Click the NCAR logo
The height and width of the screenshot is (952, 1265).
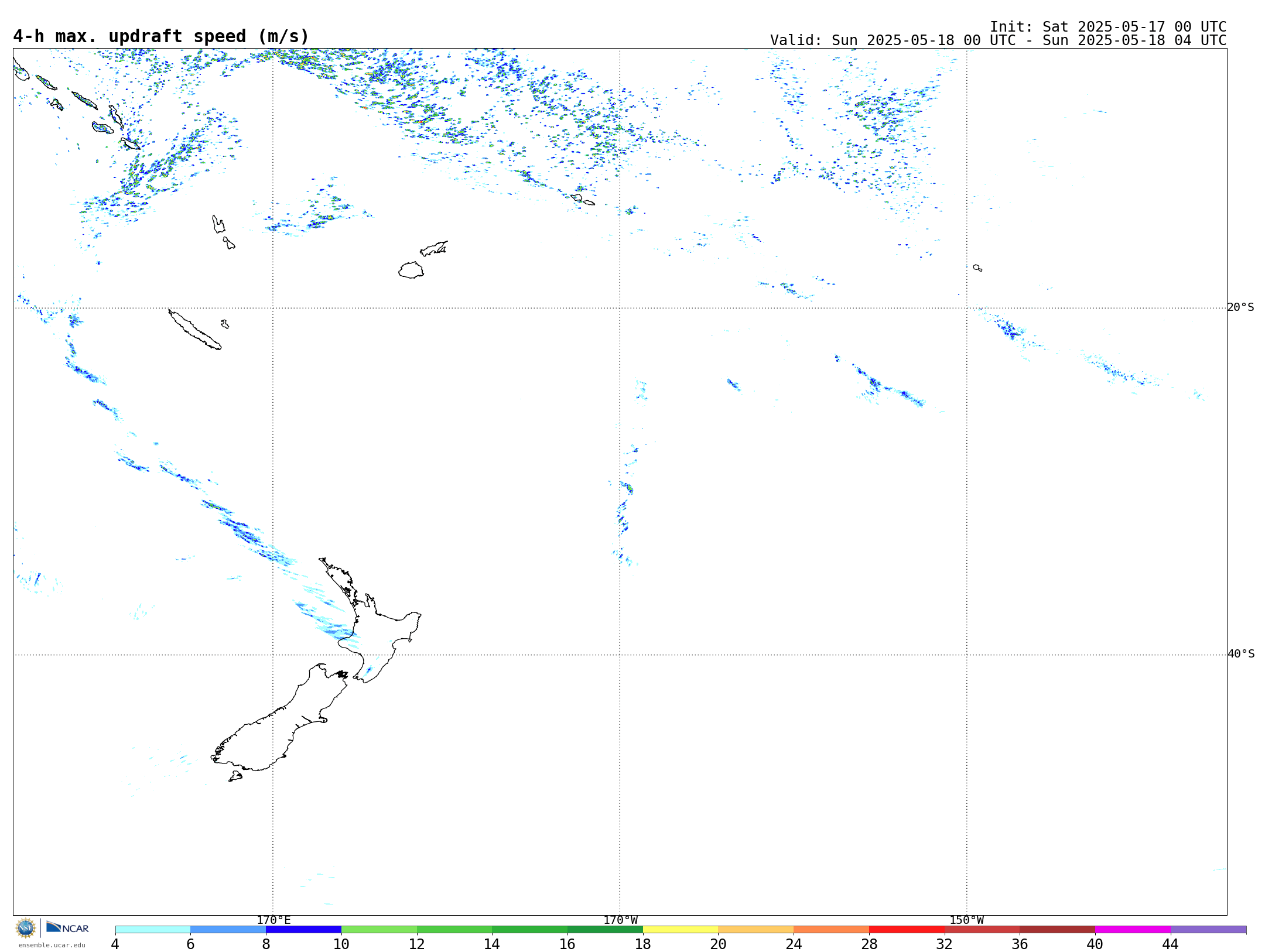pyautogui.click(x=67, y=927)
